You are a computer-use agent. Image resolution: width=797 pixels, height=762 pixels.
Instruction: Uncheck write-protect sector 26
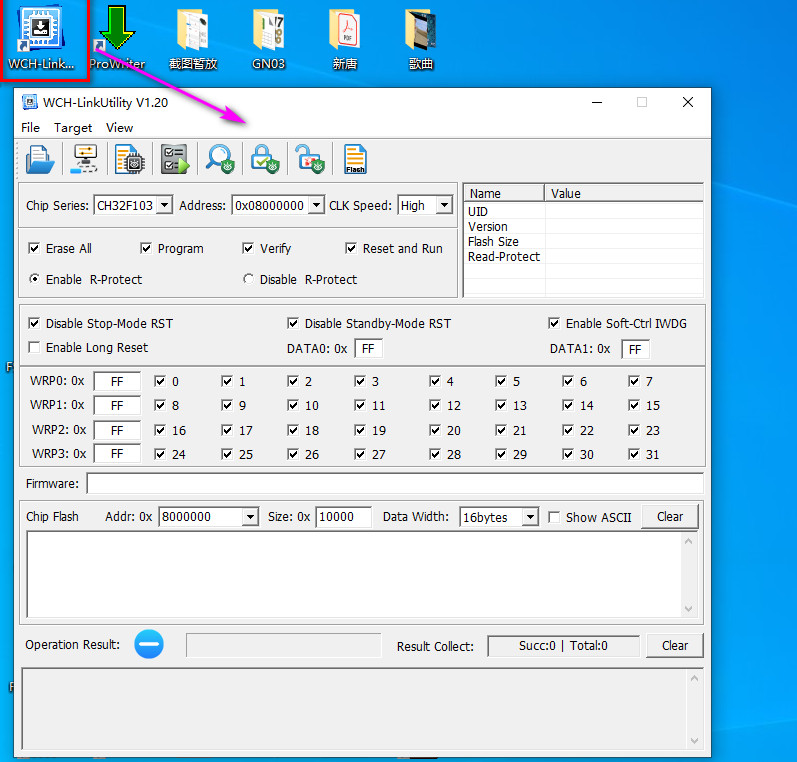coord(293,454)
